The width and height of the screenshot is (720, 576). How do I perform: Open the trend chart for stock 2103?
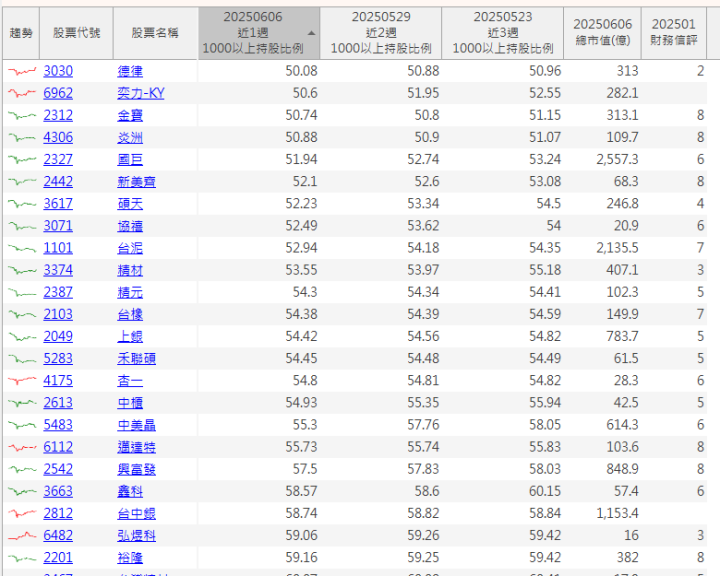[22, 314]
